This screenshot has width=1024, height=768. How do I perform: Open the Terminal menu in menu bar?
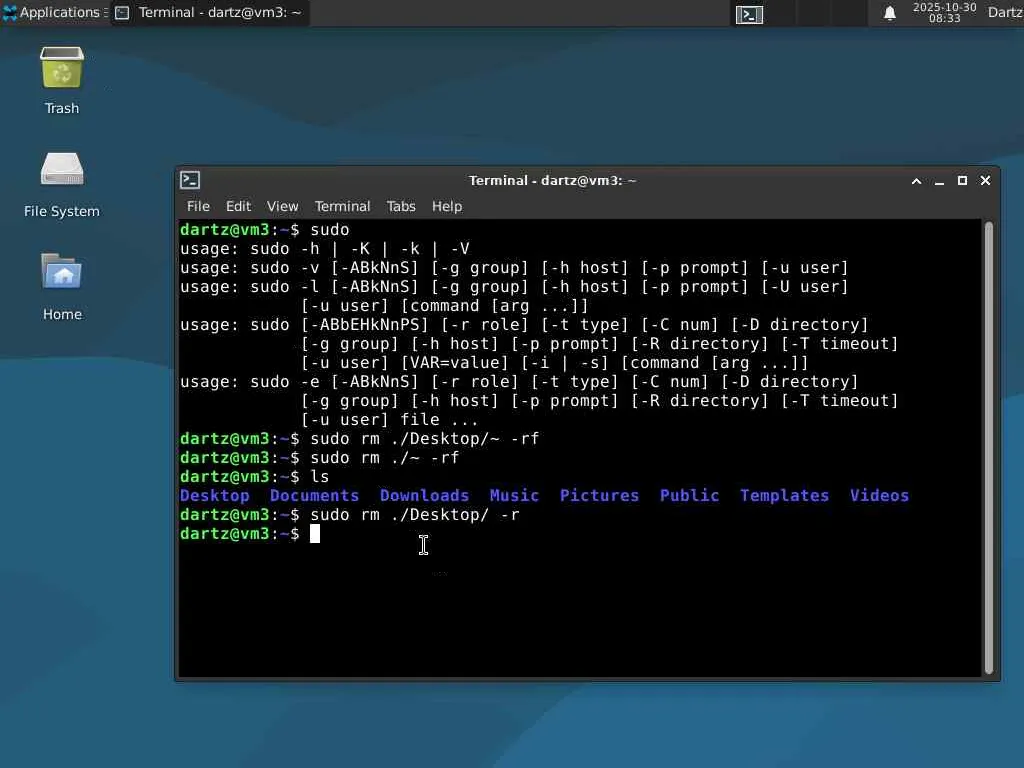[342, 206]
